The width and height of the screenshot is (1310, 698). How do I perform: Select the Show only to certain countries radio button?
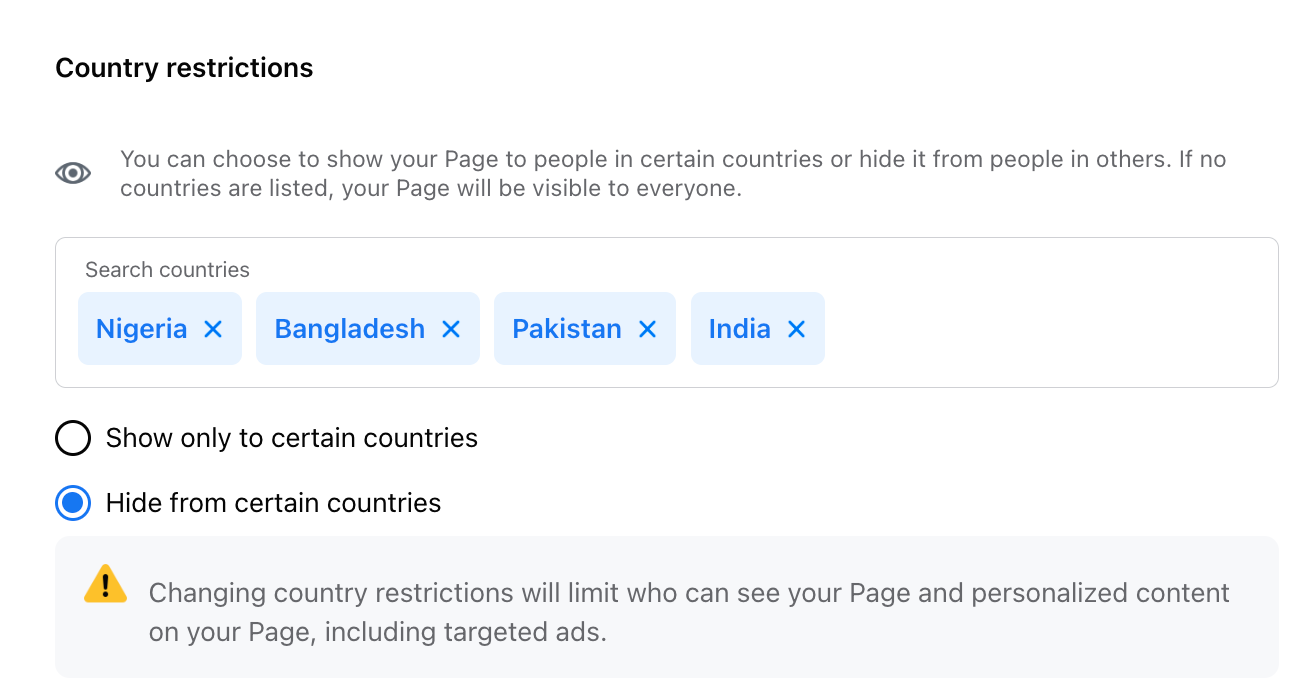point(73,438)
